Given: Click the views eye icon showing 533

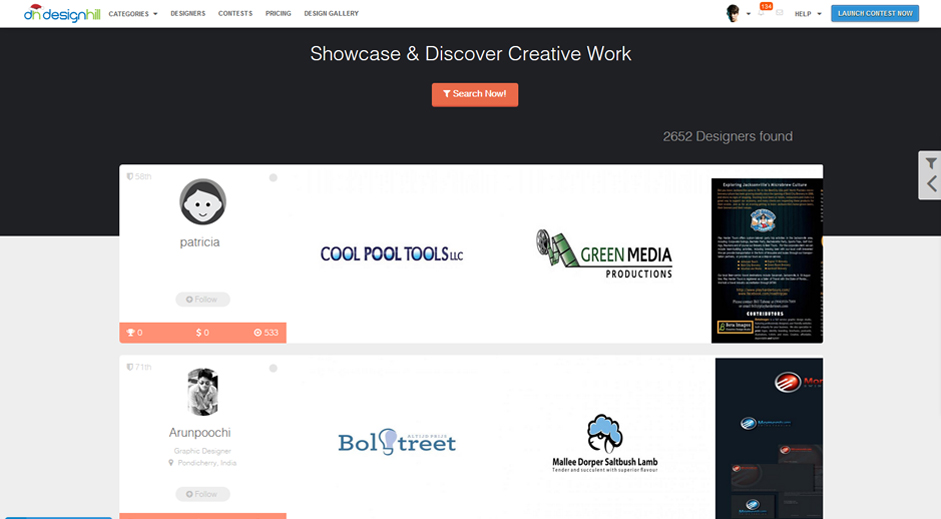Looking at the screenshot, I should coord(258,332).
